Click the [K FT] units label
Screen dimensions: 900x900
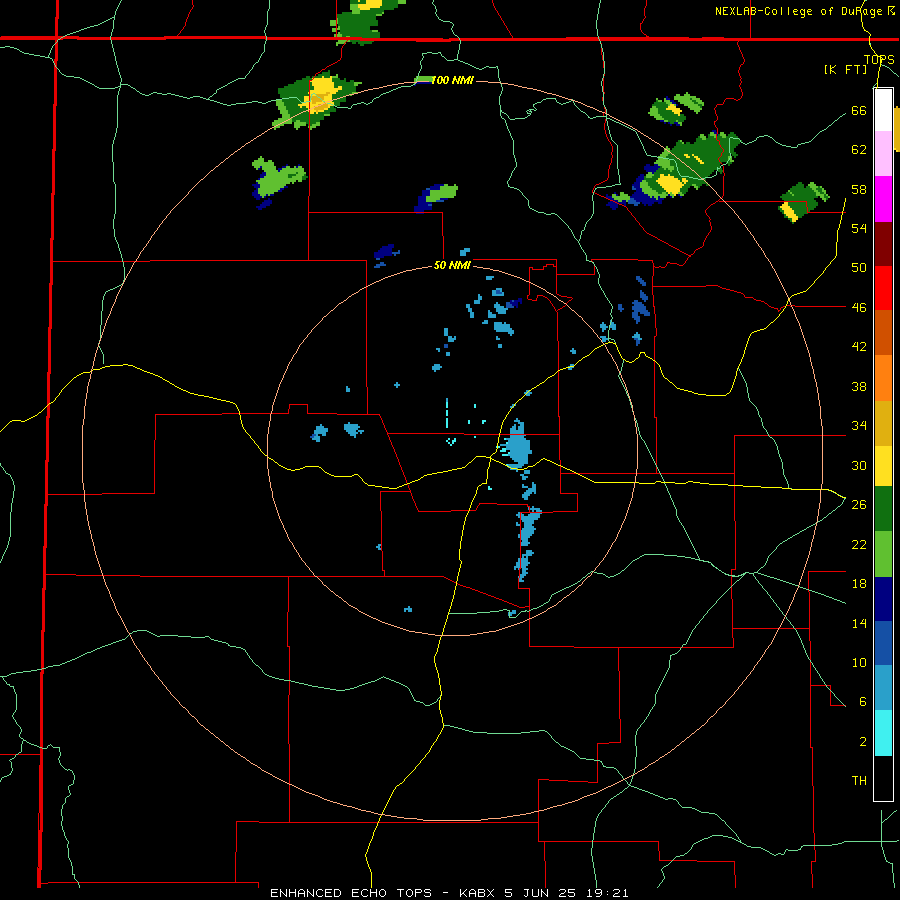click(845, 69)
